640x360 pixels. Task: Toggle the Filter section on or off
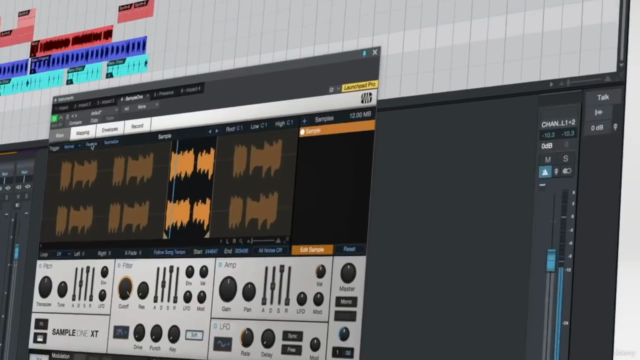coord(119,266)
